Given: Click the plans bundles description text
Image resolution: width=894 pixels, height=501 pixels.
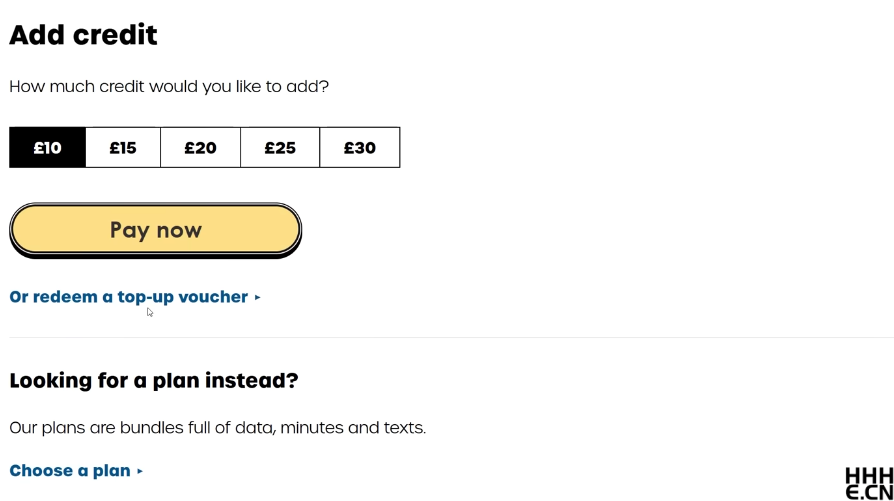Looking at the screenshot, I should pos(217,428).
